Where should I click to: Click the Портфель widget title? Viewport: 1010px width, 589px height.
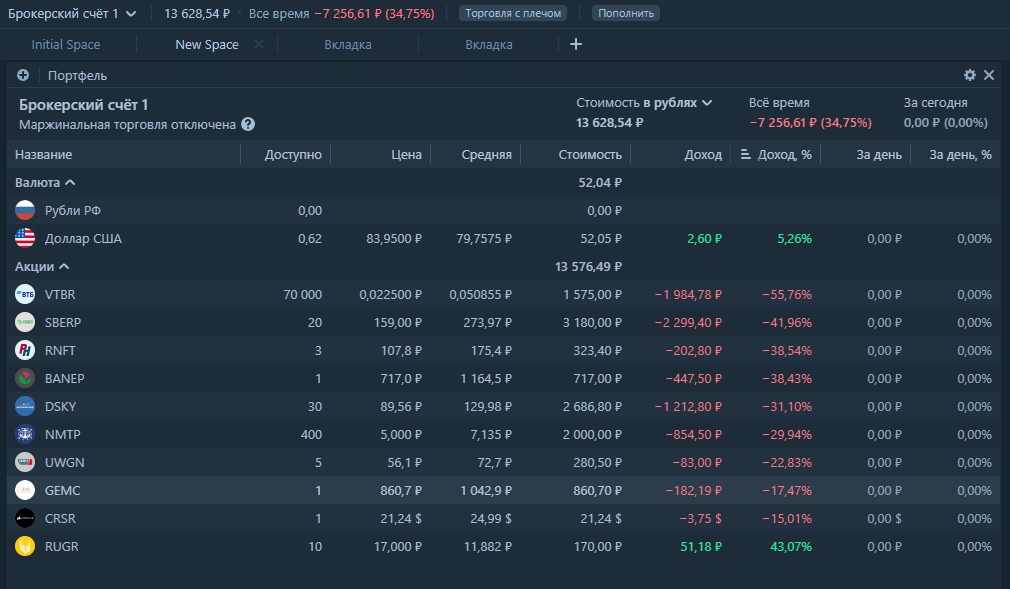coord(77,75)
